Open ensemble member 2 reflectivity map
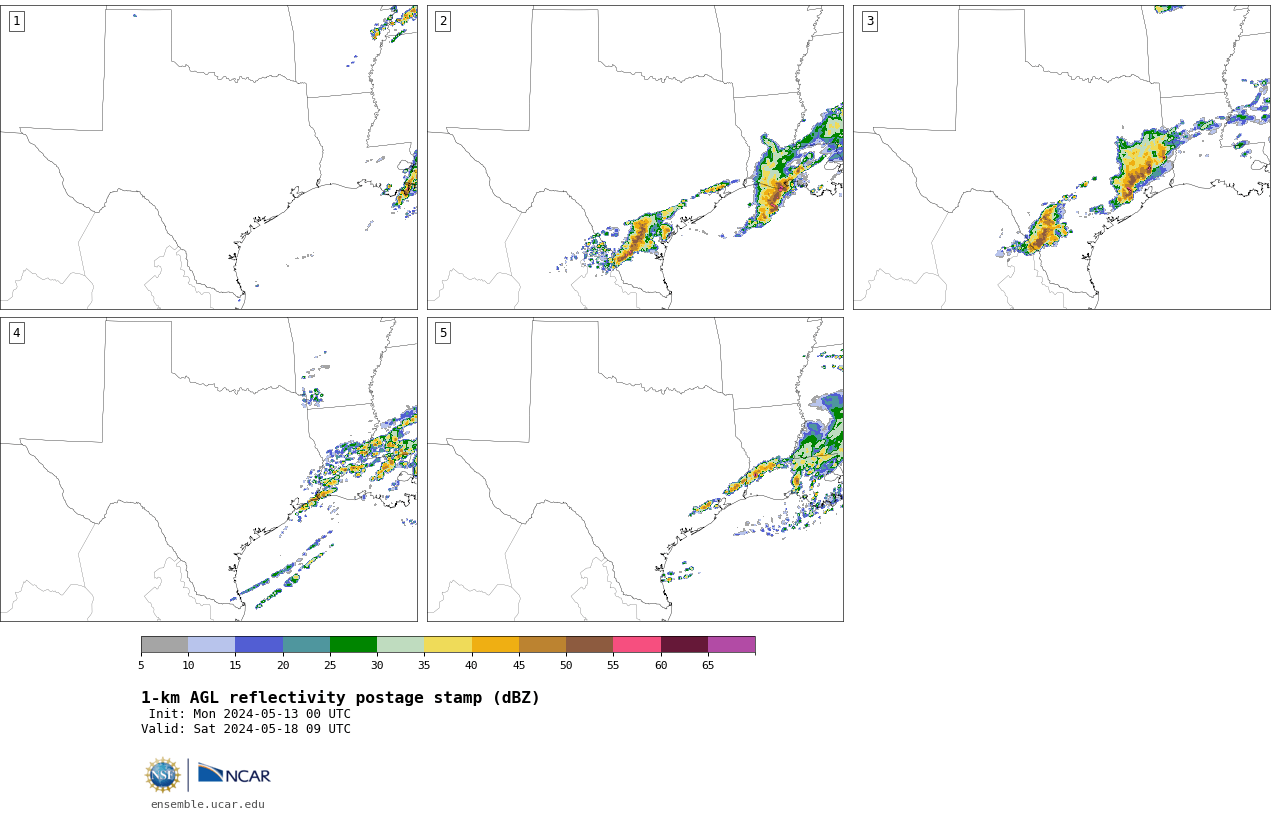The height and width of the screenshot is (815, 1280). [x=635, y=157]
